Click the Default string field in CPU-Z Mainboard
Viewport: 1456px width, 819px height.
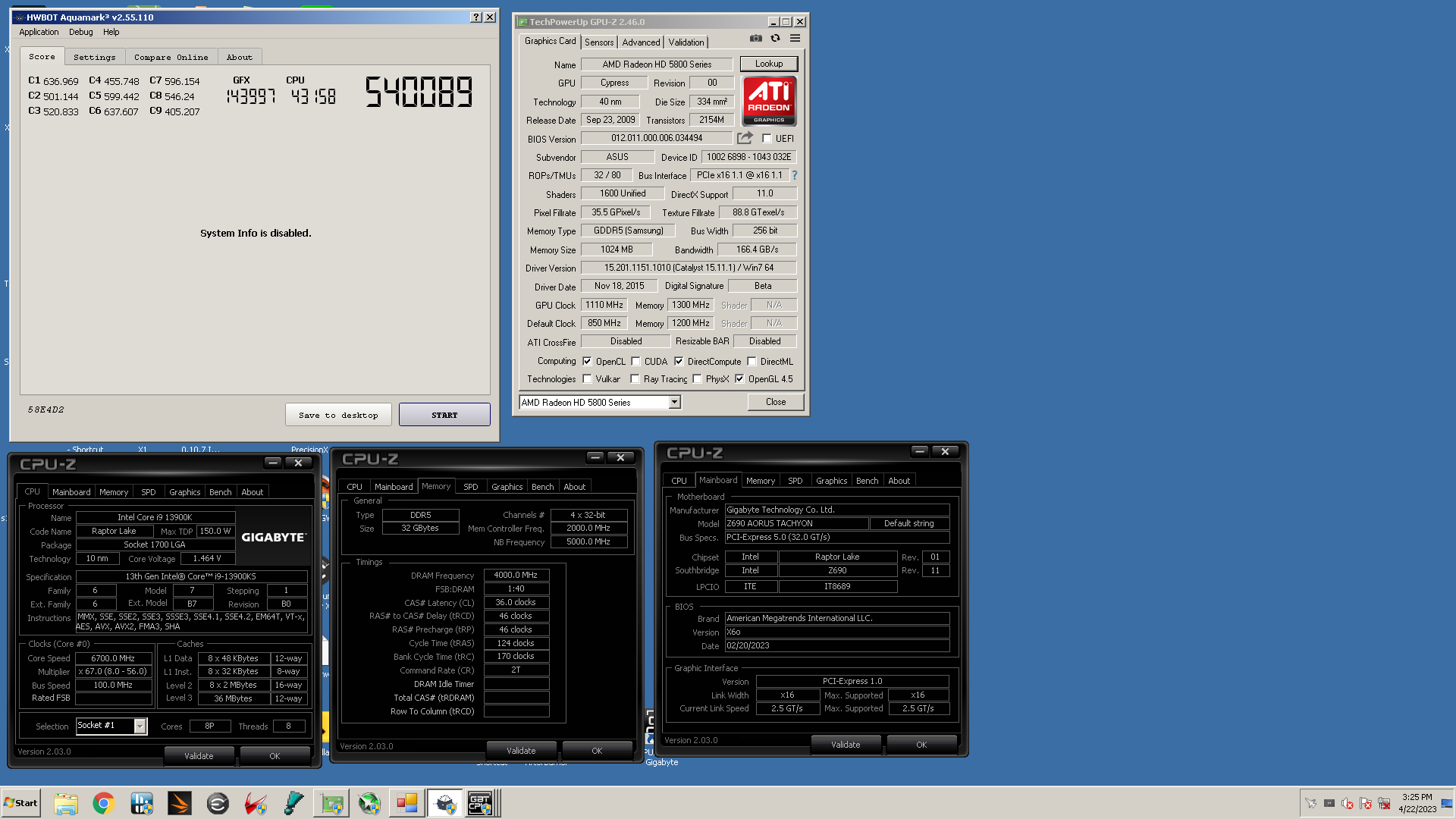point(909,523)
